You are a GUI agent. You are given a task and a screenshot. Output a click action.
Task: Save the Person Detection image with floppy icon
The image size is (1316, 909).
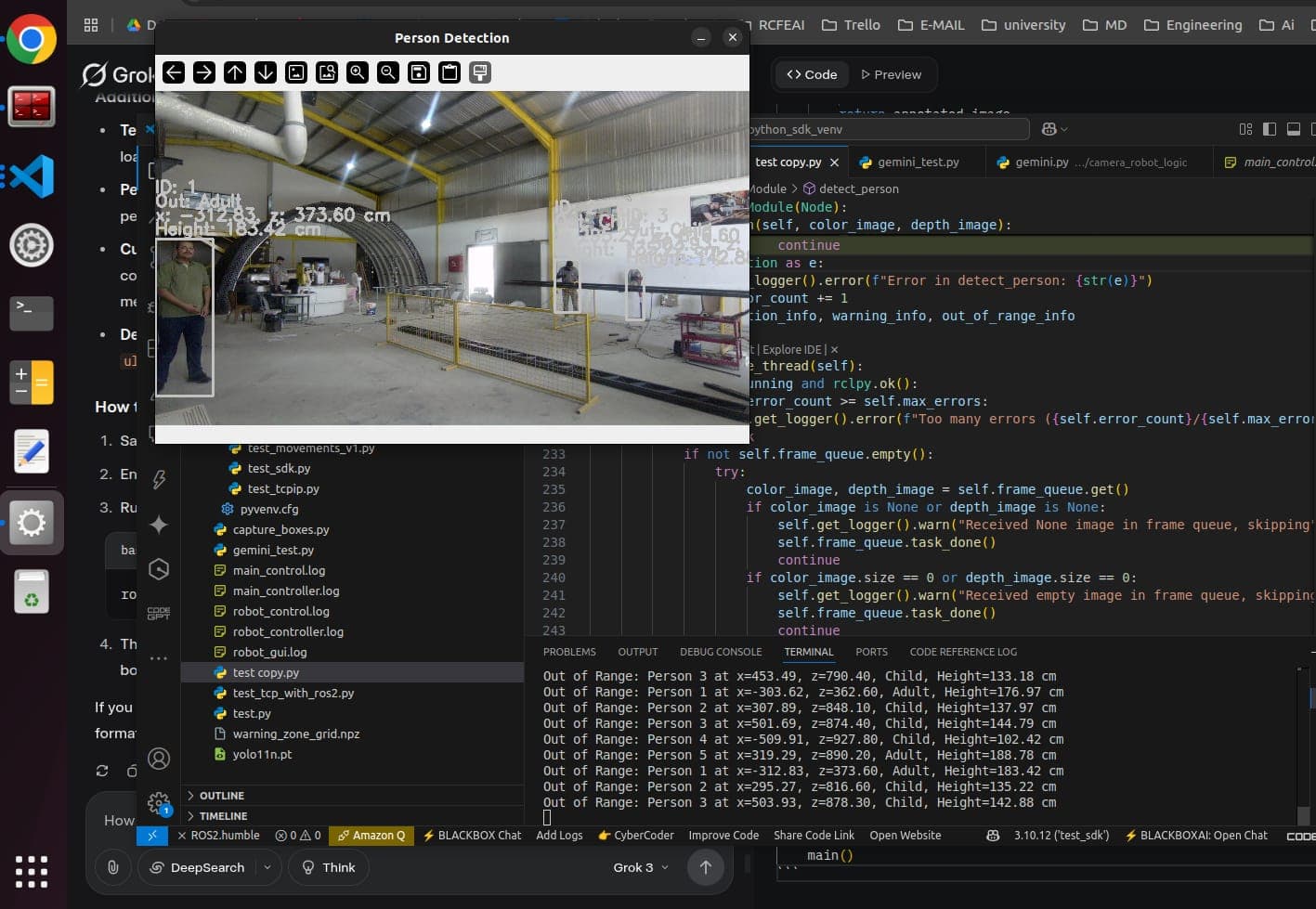[x=419, y=72]
